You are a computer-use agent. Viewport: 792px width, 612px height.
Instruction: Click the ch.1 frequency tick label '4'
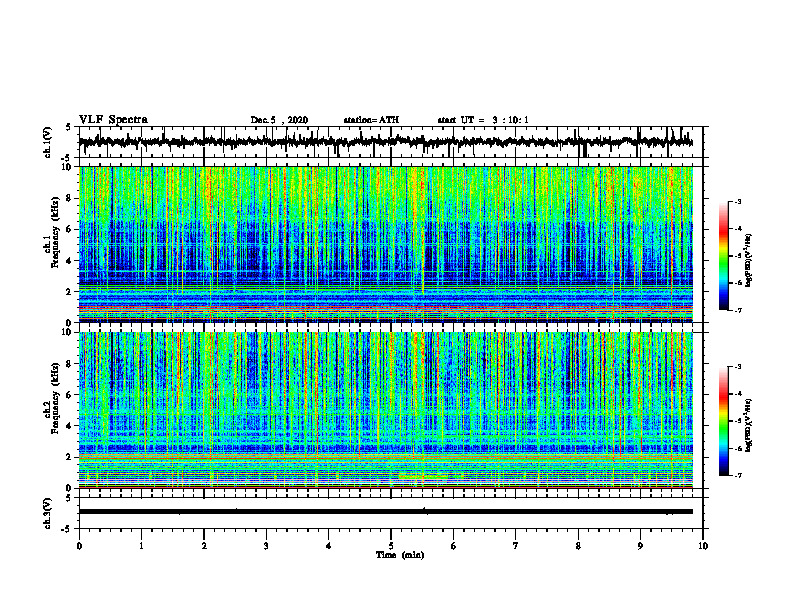[x=69, y=261]
